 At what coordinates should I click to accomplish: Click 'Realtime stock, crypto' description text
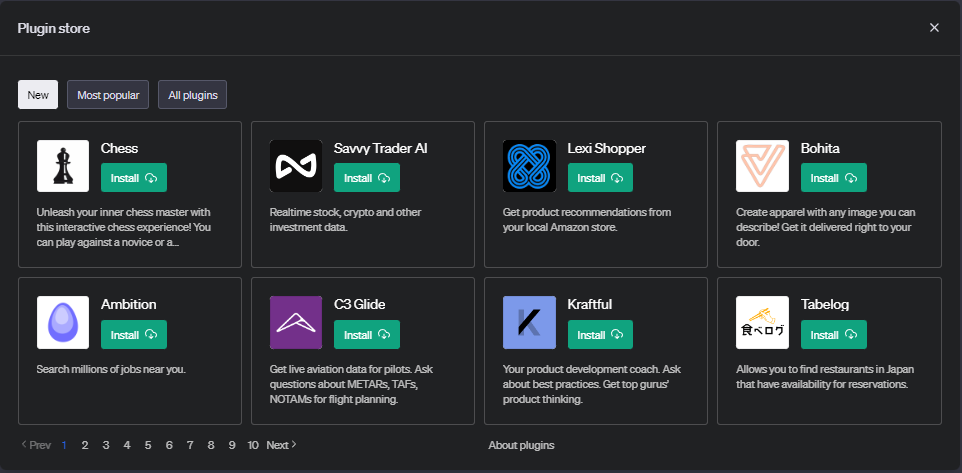[346, 220]
